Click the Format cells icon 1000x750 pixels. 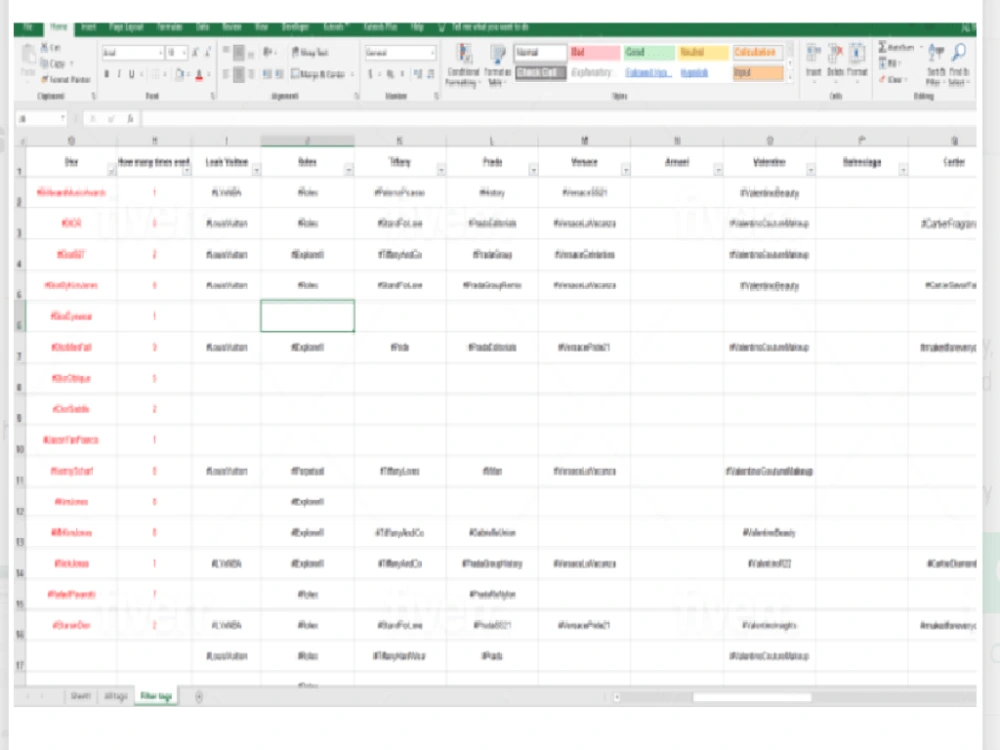point(857,52)
